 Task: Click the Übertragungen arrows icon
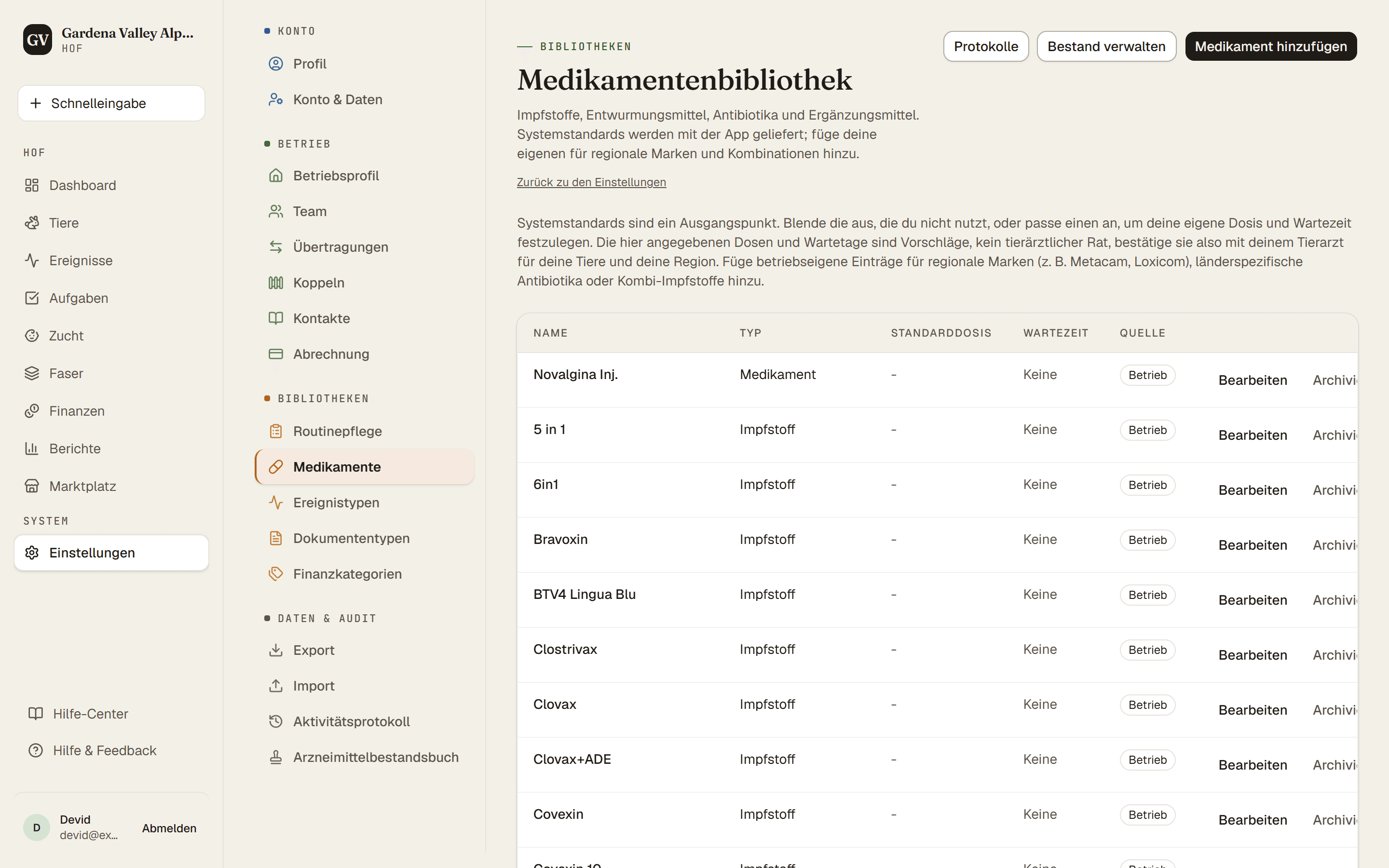[275, 247]
